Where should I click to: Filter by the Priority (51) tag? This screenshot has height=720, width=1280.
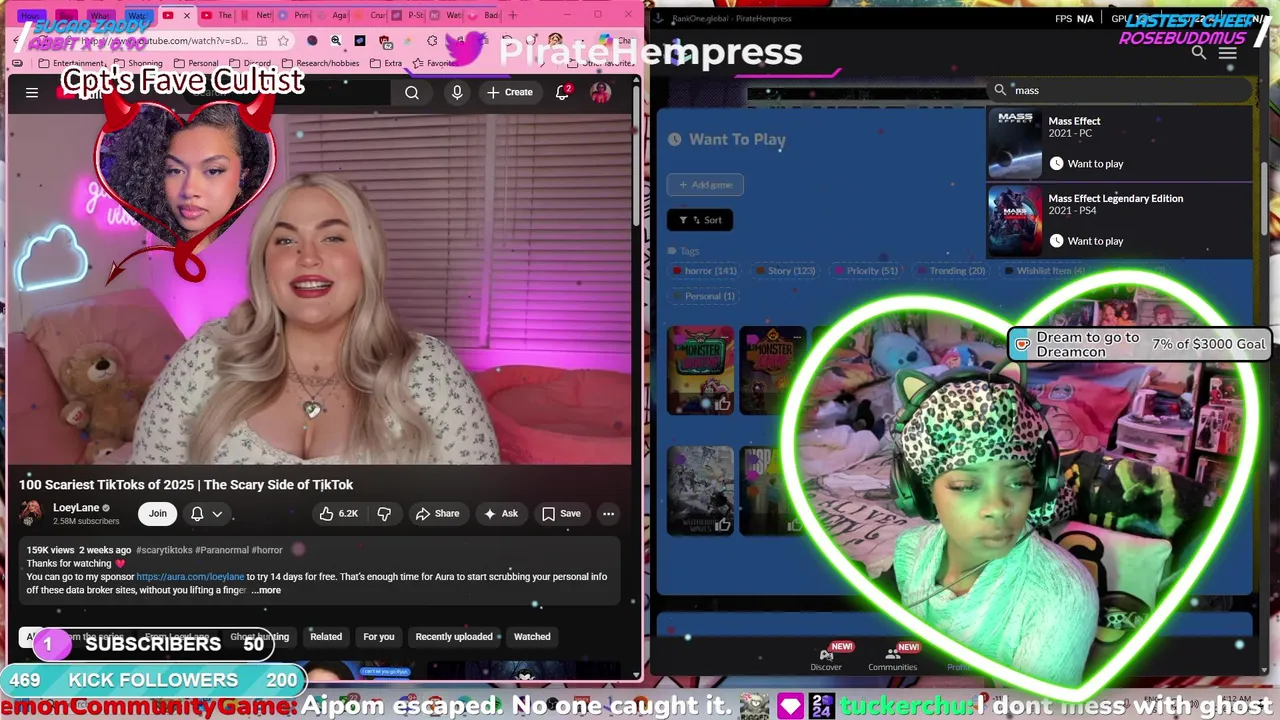coord(865,271)
